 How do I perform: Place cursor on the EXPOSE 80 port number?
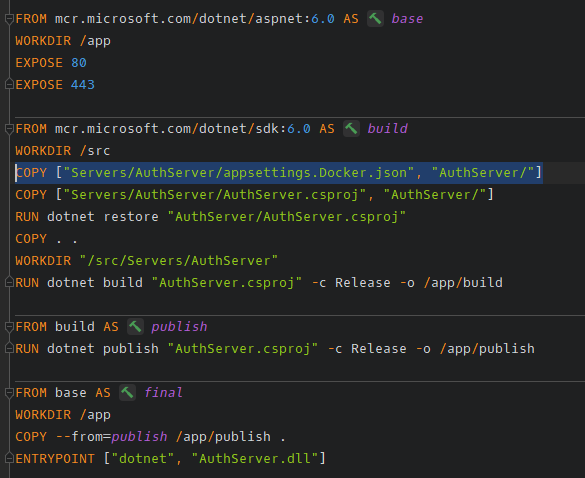tap(79, 63)
